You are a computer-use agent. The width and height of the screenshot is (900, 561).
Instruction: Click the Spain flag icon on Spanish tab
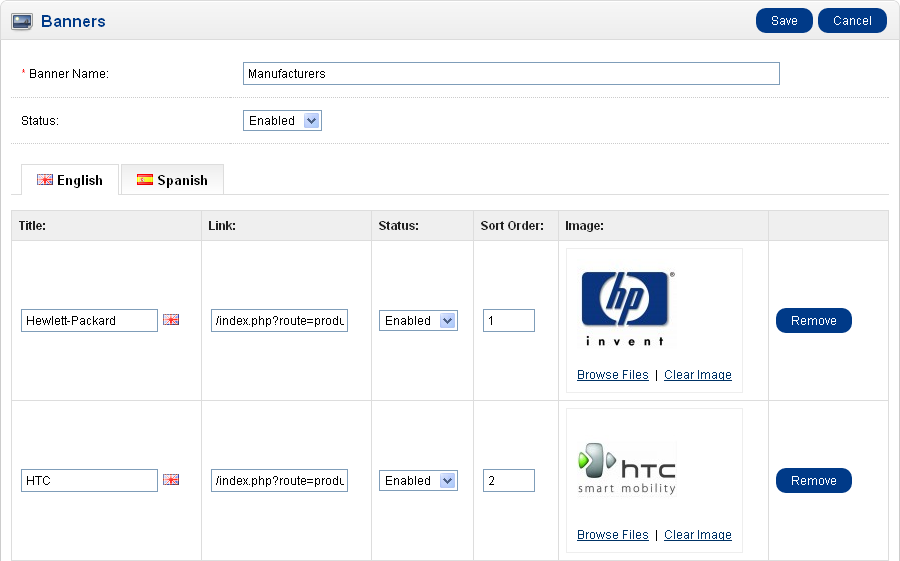[x=145, y=180]
